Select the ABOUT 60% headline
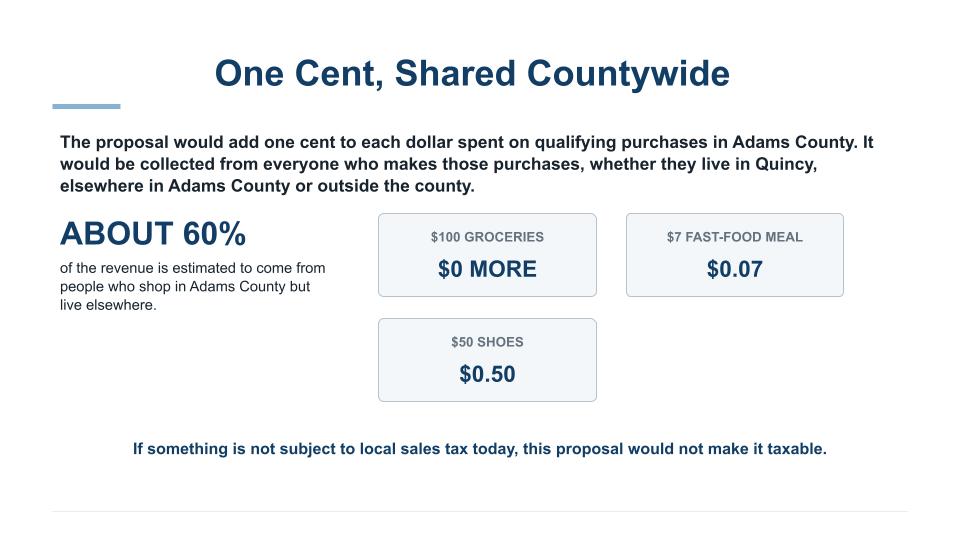The width and height of the screenshot is (960, 540). point(153,234)
